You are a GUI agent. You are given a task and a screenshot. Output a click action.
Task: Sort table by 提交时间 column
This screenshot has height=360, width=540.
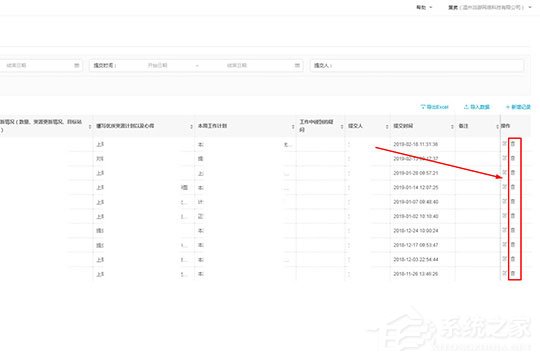452,126
